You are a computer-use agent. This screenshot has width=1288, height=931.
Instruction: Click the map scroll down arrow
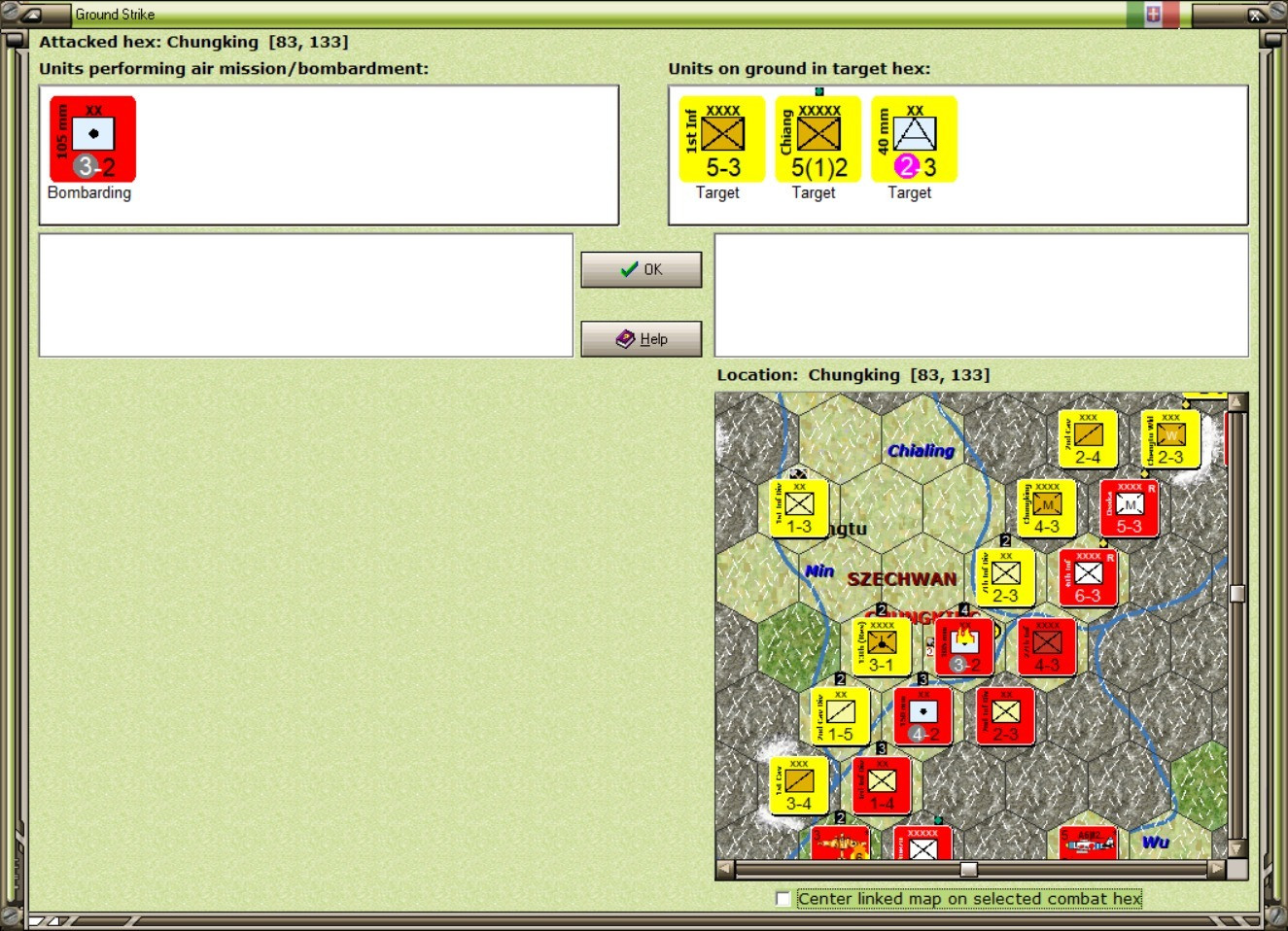coord(1237,849)
